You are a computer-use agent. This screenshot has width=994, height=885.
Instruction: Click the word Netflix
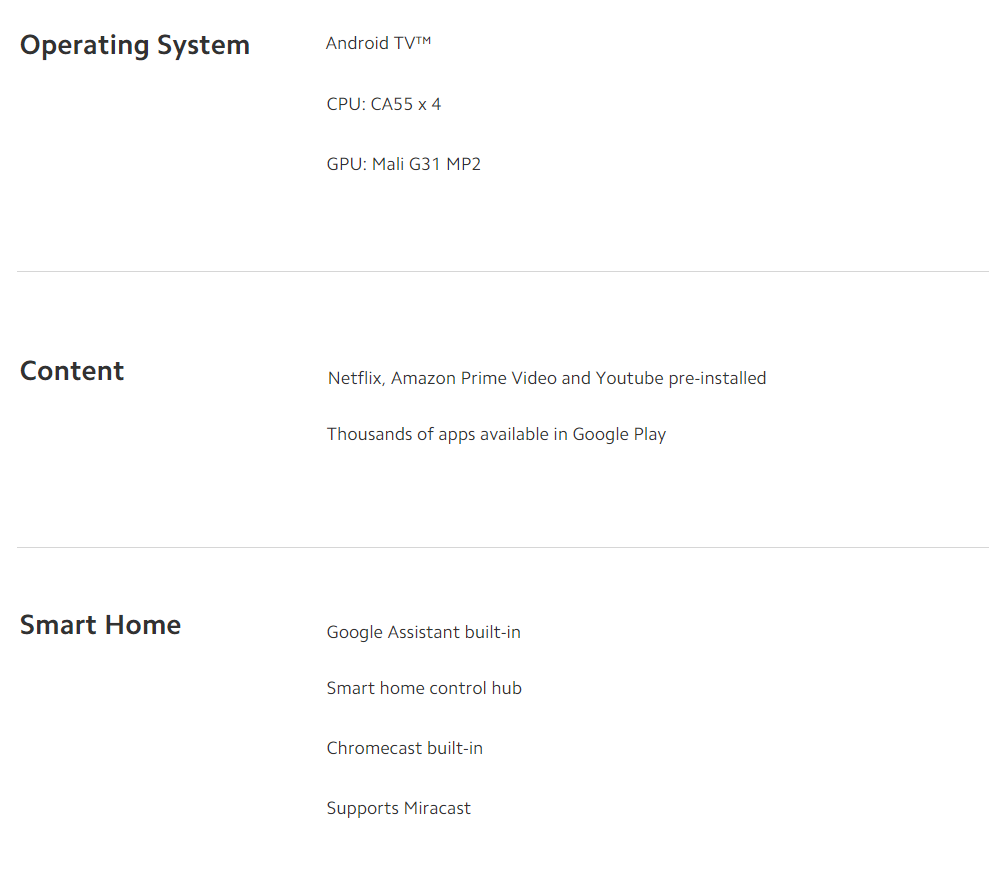click(355, 378)
